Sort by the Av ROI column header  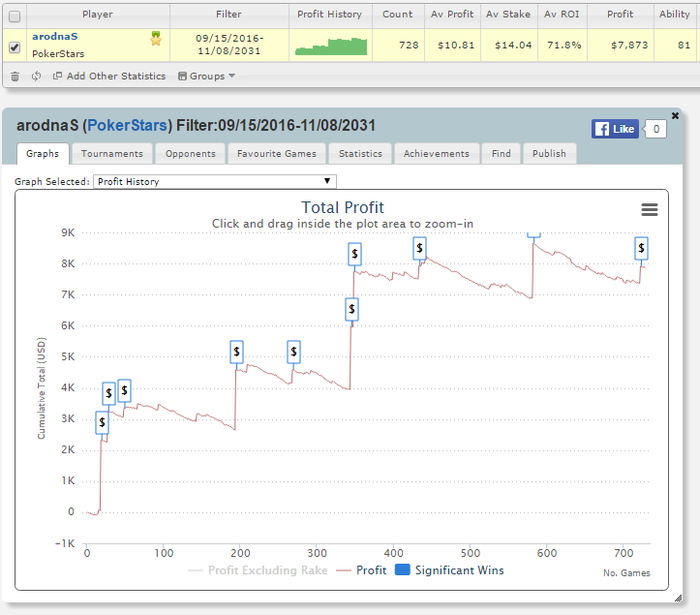tap(562, 15)
